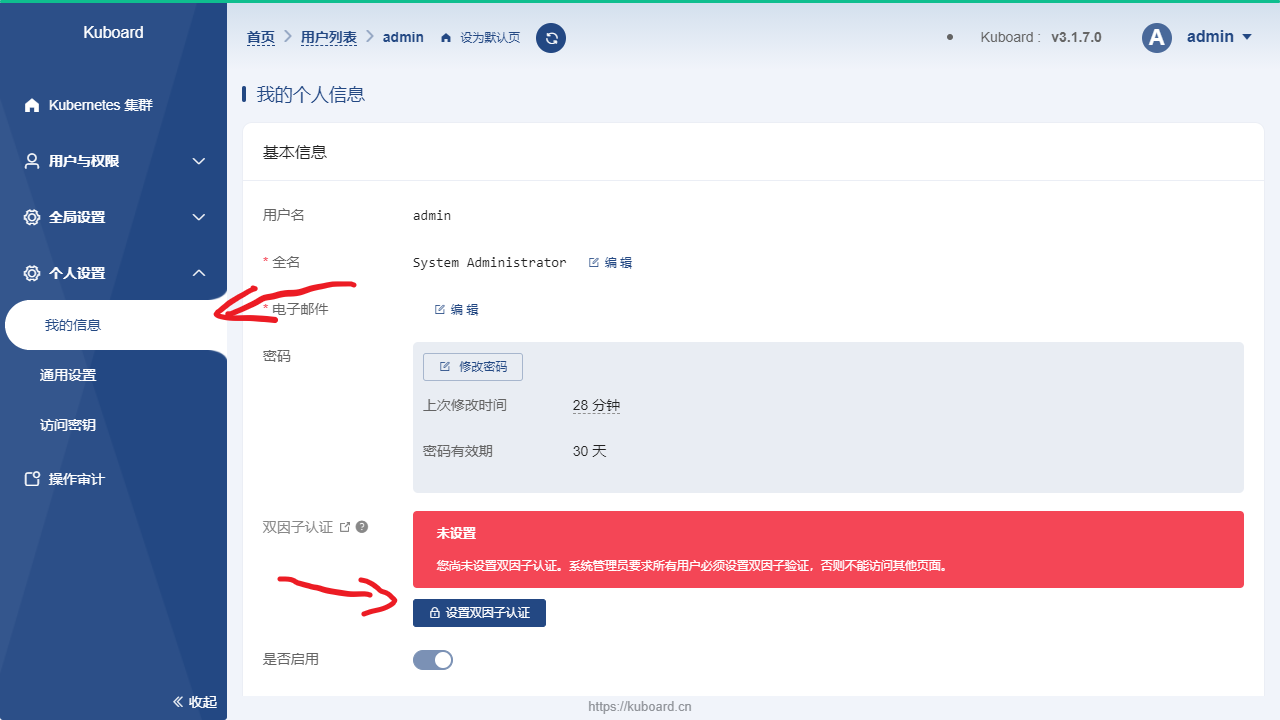1280x720 pixels.
Task: Click the refresh icon in the breadcrumb bar
Action: pos(551,37)
